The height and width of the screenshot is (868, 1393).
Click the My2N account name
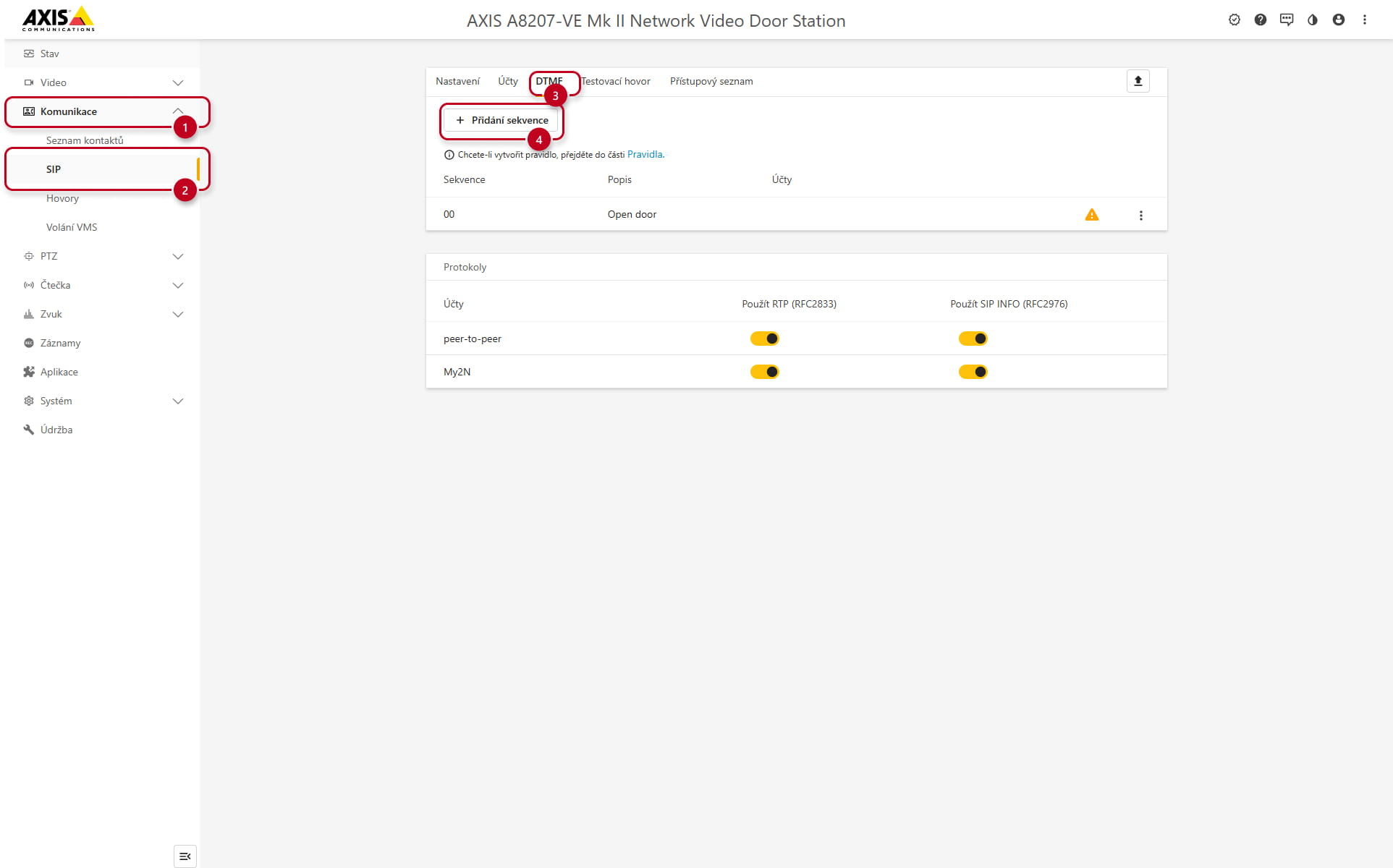(x=457, y=372)
